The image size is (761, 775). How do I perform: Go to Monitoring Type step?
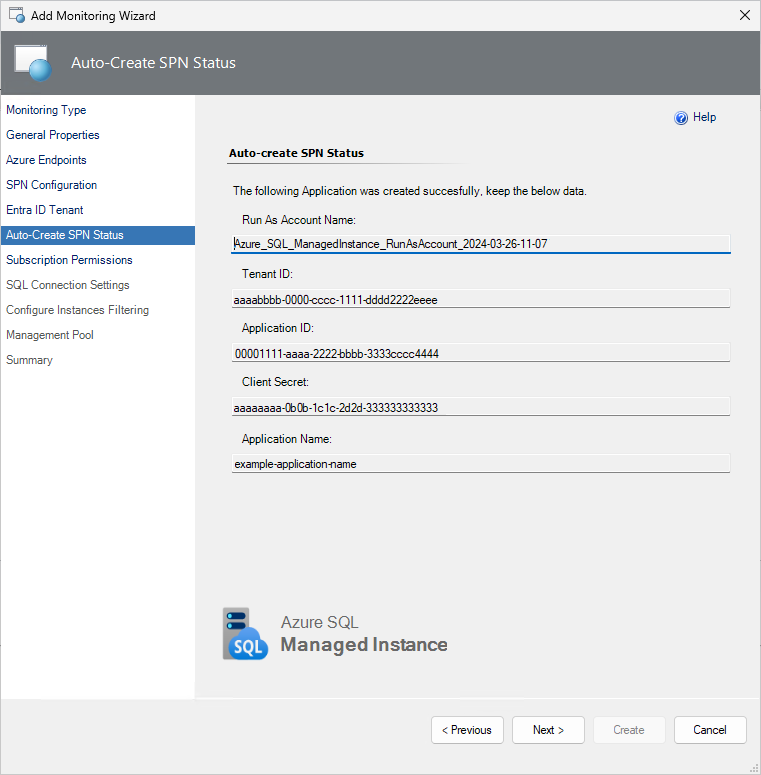(x=46, y=110)
